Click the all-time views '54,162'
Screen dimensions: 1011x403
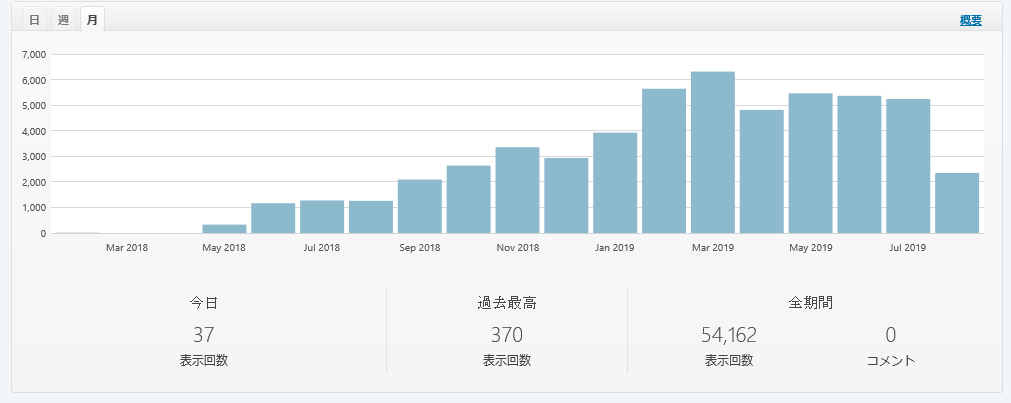pyautogui.click(x=729, y=335)
